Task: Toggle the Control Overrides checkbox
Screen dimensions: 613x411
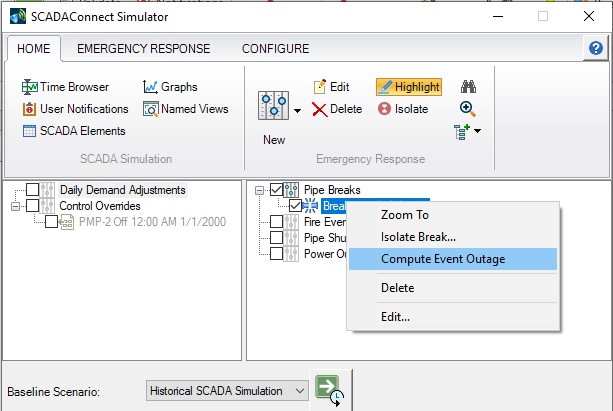Action: (x=33, y=206)
